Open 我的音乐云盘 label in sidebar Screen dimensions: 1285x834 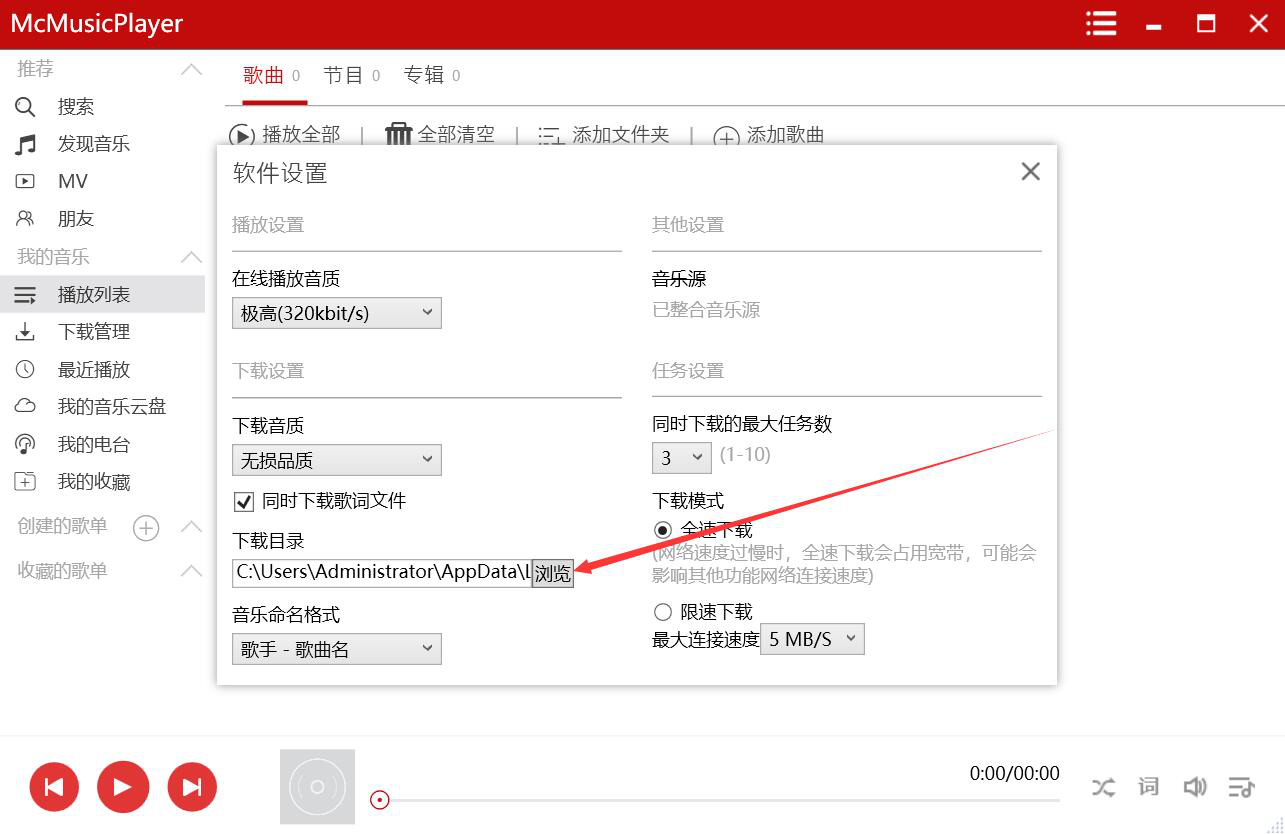tap(112, 407)
